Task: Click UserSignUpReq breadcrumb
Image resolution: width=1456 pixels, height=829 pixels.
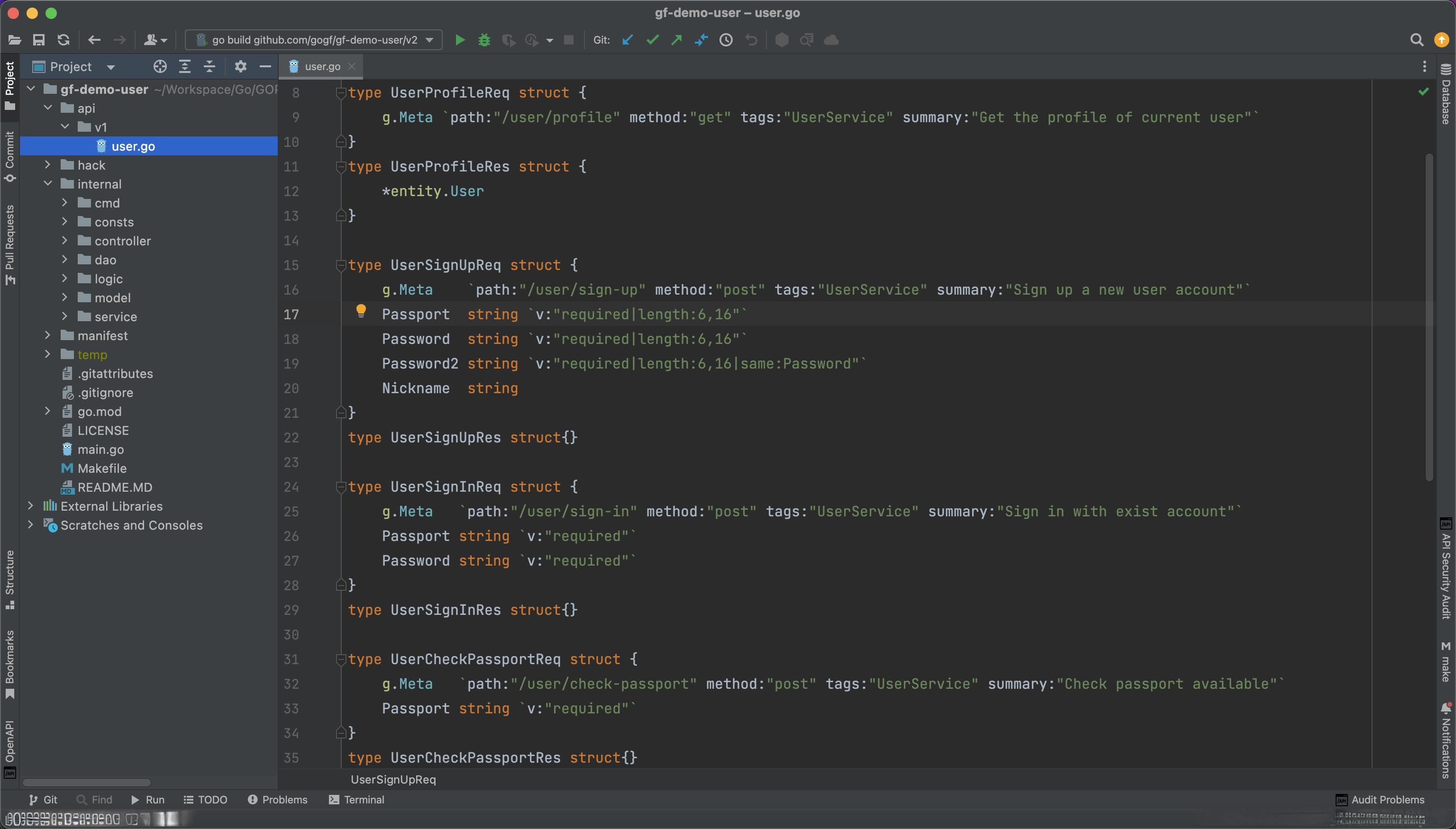Action: point(393,779)
